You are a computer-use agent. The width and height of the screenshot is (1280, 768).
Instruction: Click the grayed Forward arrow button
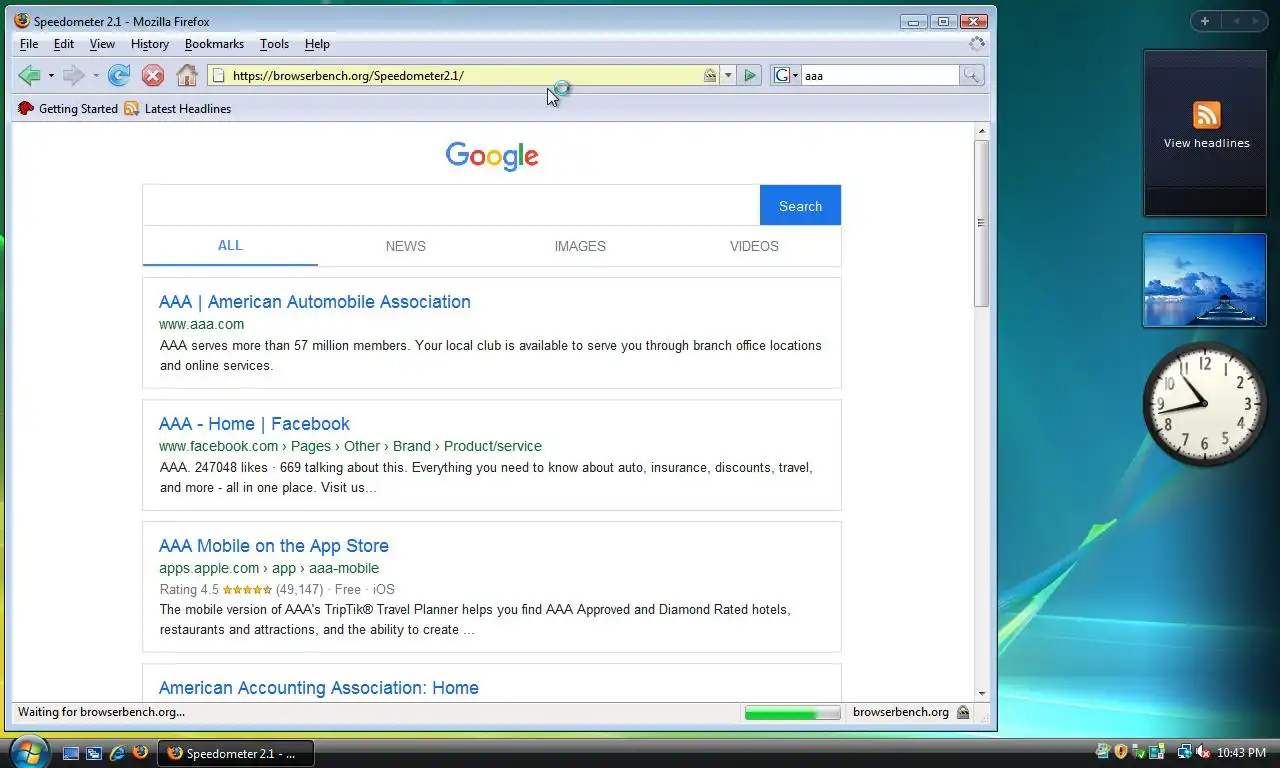coord(73,75)
